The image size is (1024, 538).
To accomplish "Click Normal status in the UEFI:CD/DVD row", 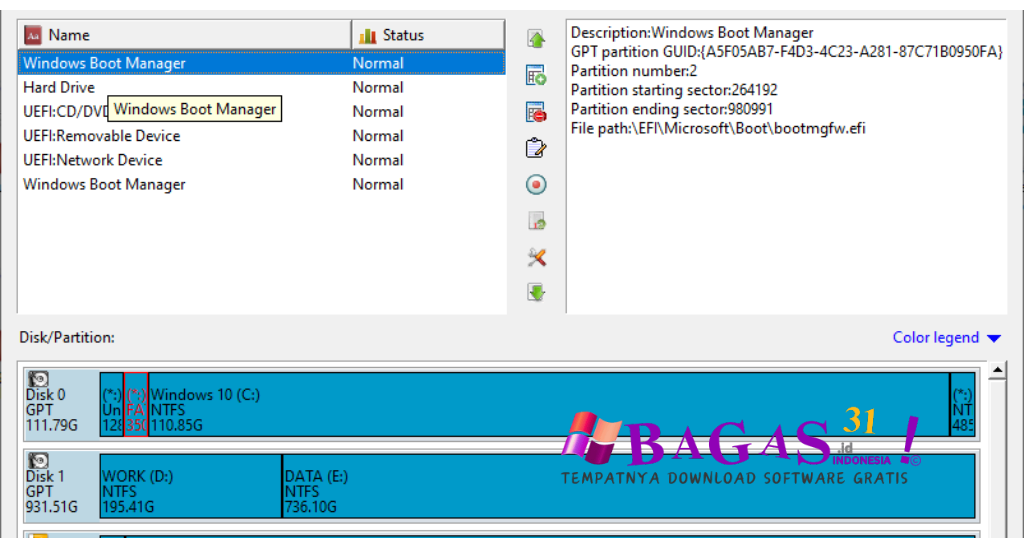I will [377, 112].
